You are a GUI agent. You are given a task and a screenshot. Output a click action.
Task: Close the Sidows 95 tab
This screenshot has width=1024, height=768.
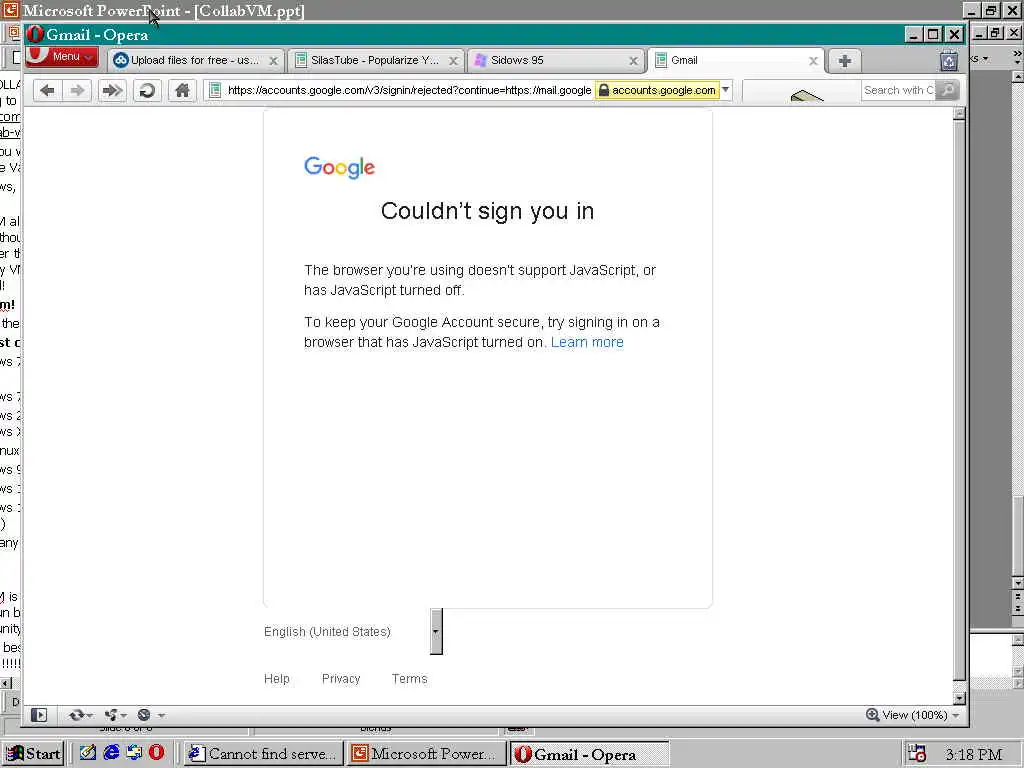(x=633, y=61)
